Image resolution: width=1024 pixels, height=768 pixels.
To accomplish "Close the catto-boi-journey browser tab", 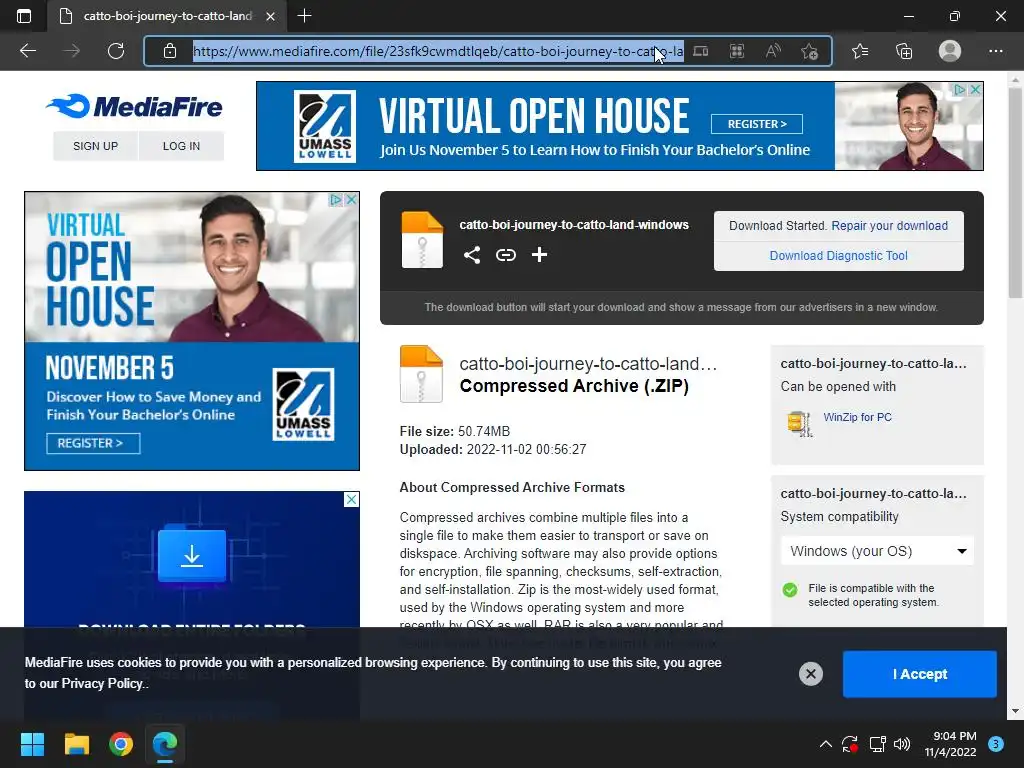I will [270, 16].
